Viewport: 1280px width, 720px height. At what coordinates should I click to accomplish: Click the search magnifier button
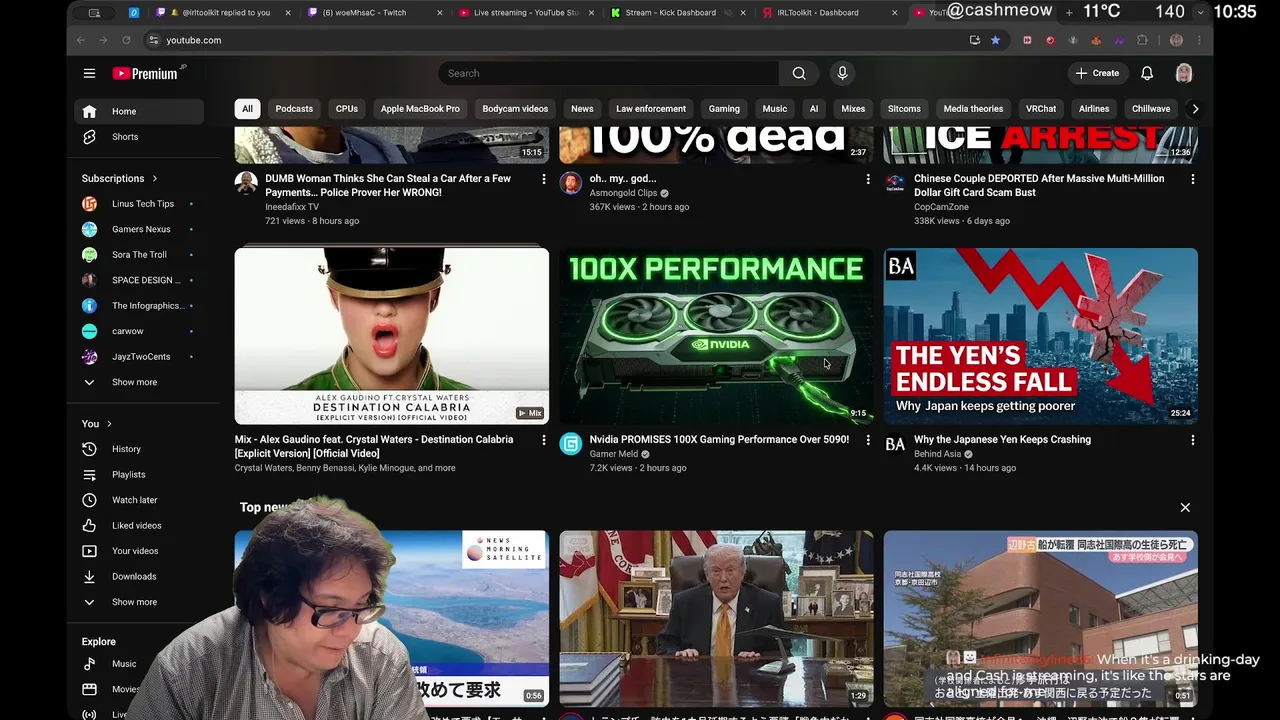(799, 73)
